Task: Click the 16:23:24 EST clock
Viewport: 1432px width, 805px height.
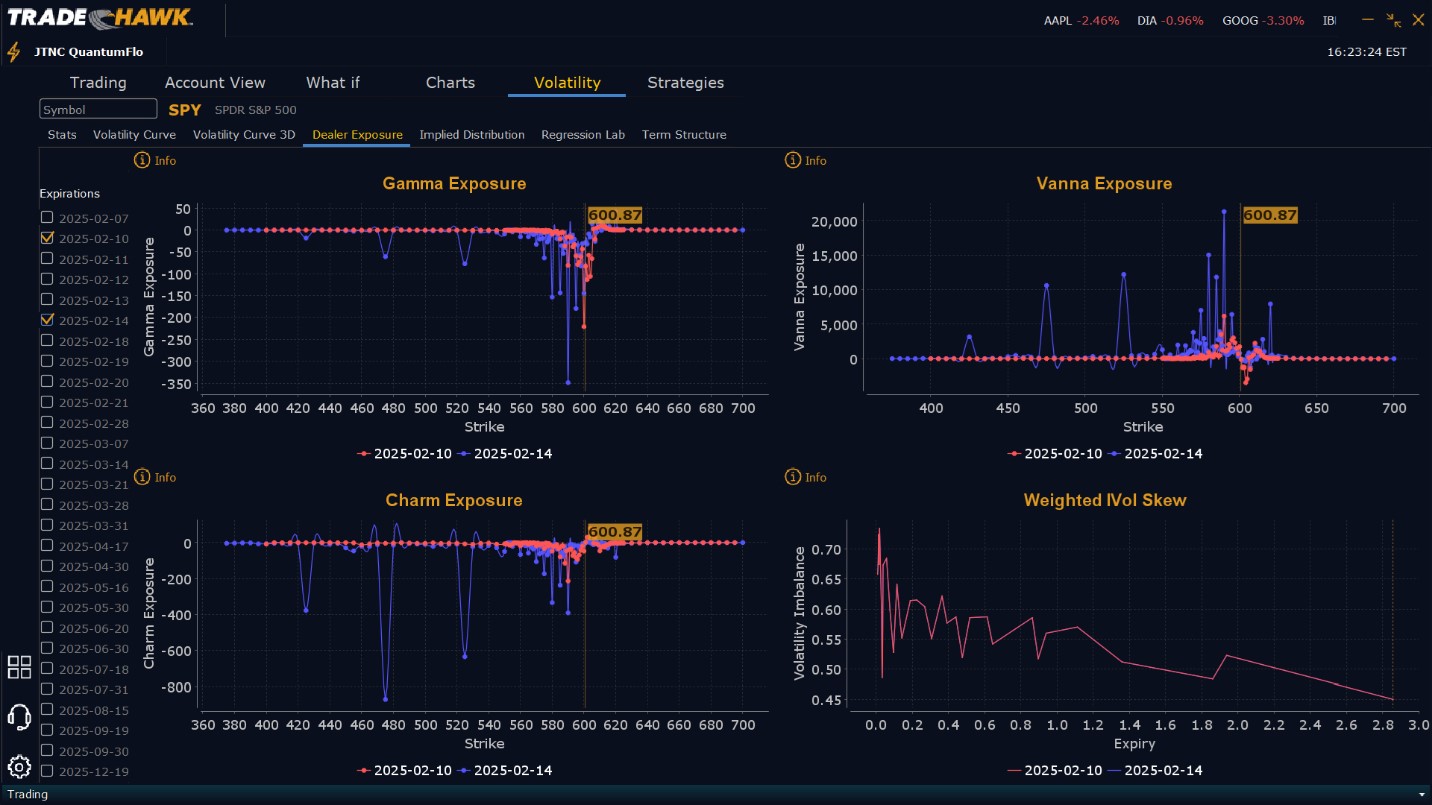Action: click(x=1367, y=51)
